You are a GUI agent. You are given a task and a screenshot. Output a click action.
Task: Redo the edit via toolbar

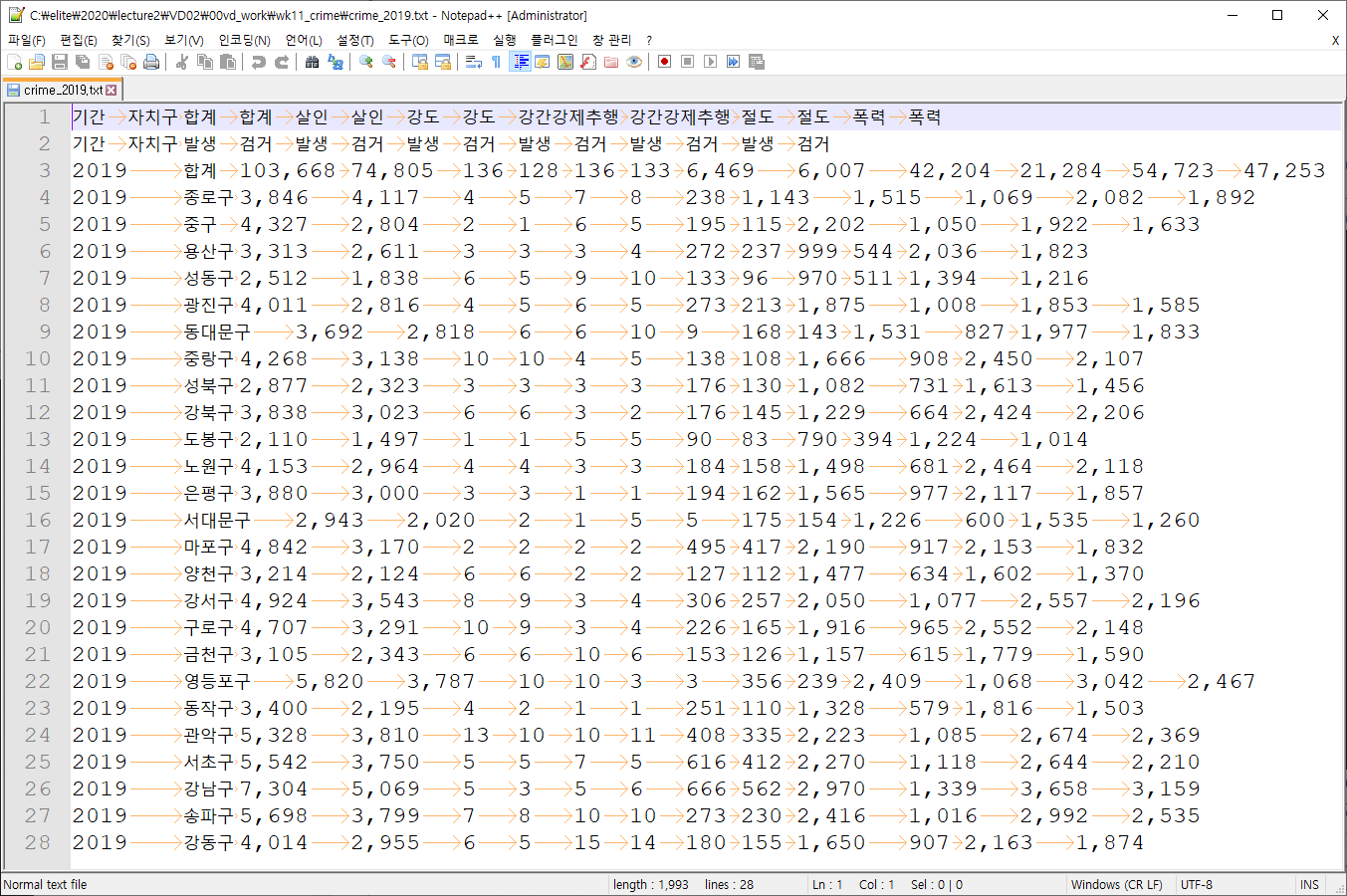pyautogui.click(x=282, y=62)
